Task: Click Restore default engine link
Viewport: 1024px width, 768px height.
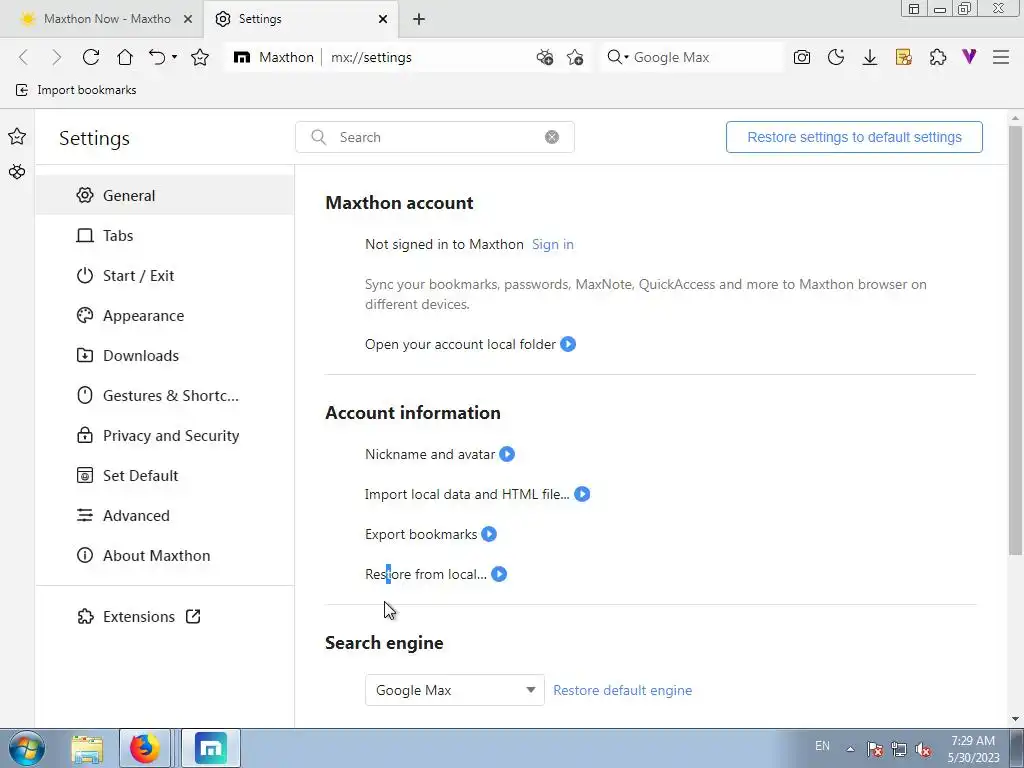Action: (x=622, y=690)
